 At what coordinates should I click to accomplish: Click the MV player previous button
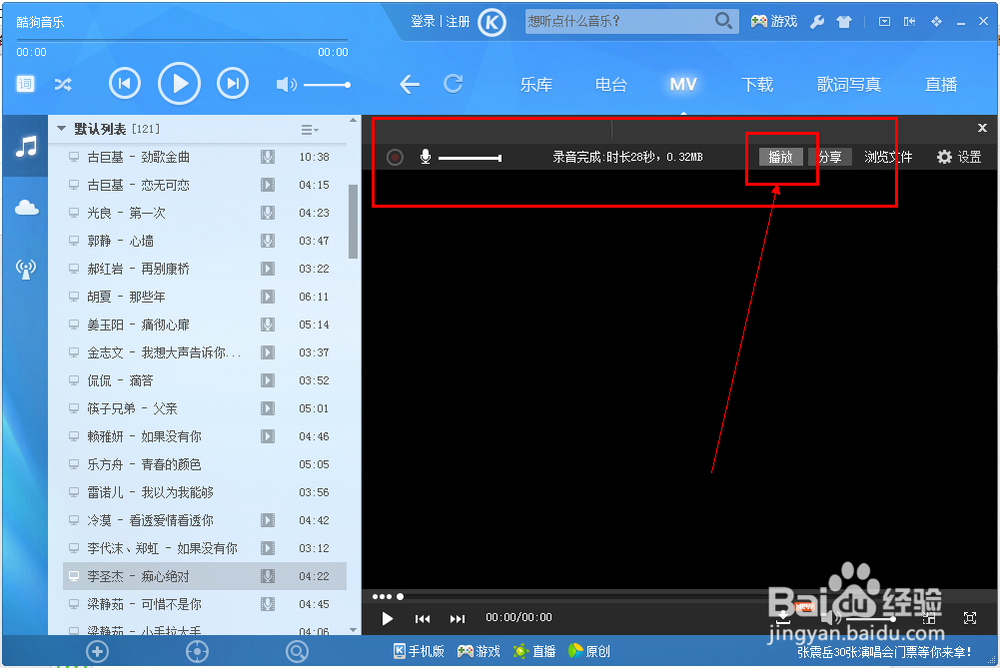pos(422,618)
